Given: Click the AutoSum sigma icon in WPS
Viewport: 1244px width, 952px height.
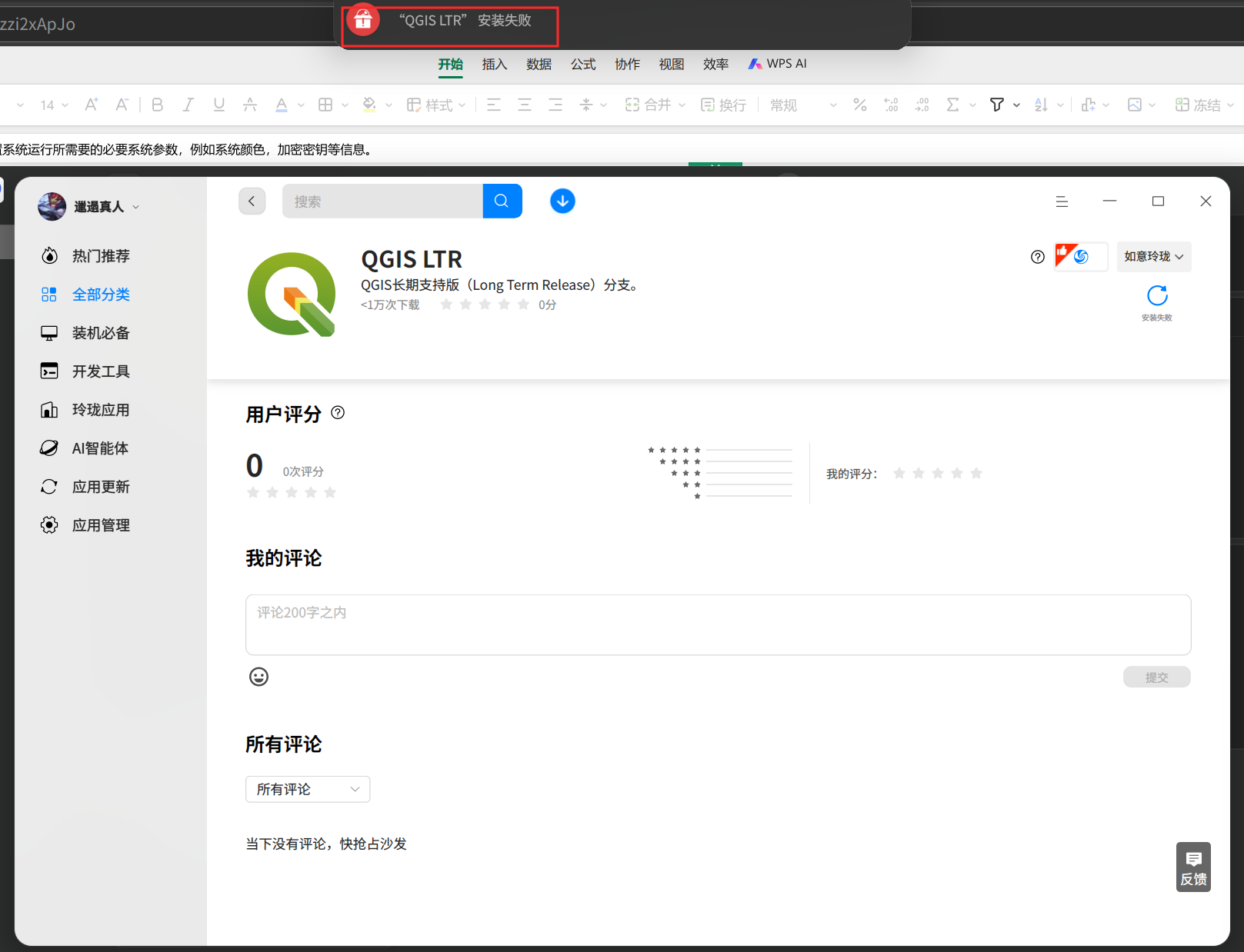Looking at the screenshot, I should click(953, 105).
